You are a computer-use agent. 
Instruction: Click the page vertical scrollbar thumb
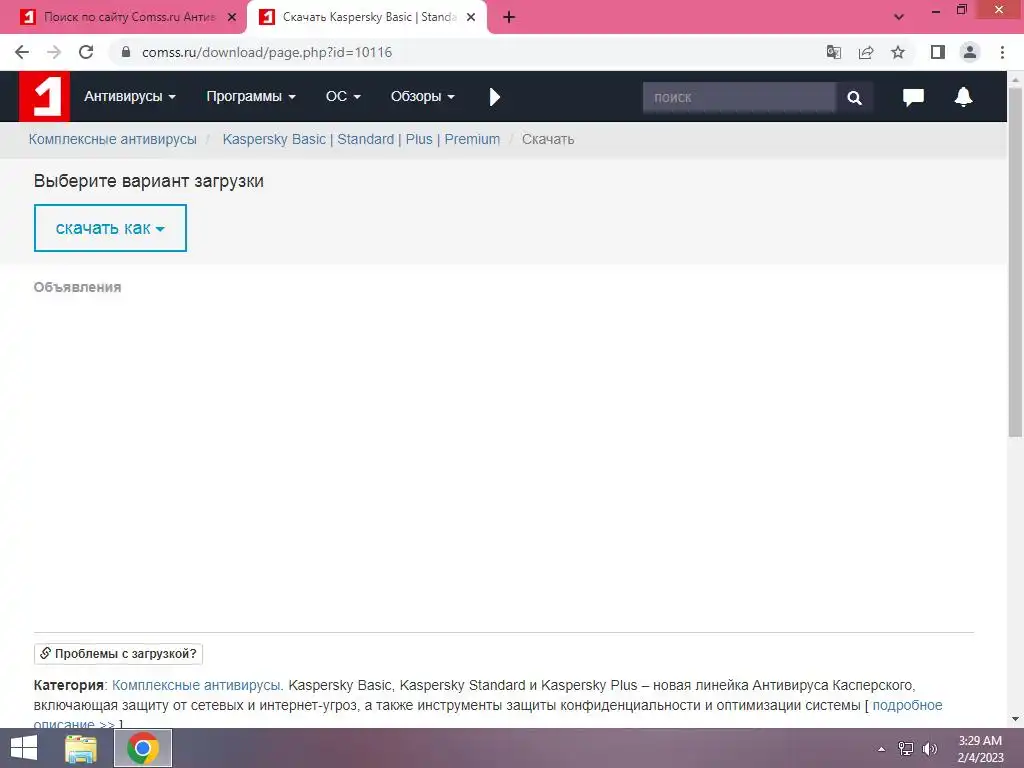point(1015,261)
